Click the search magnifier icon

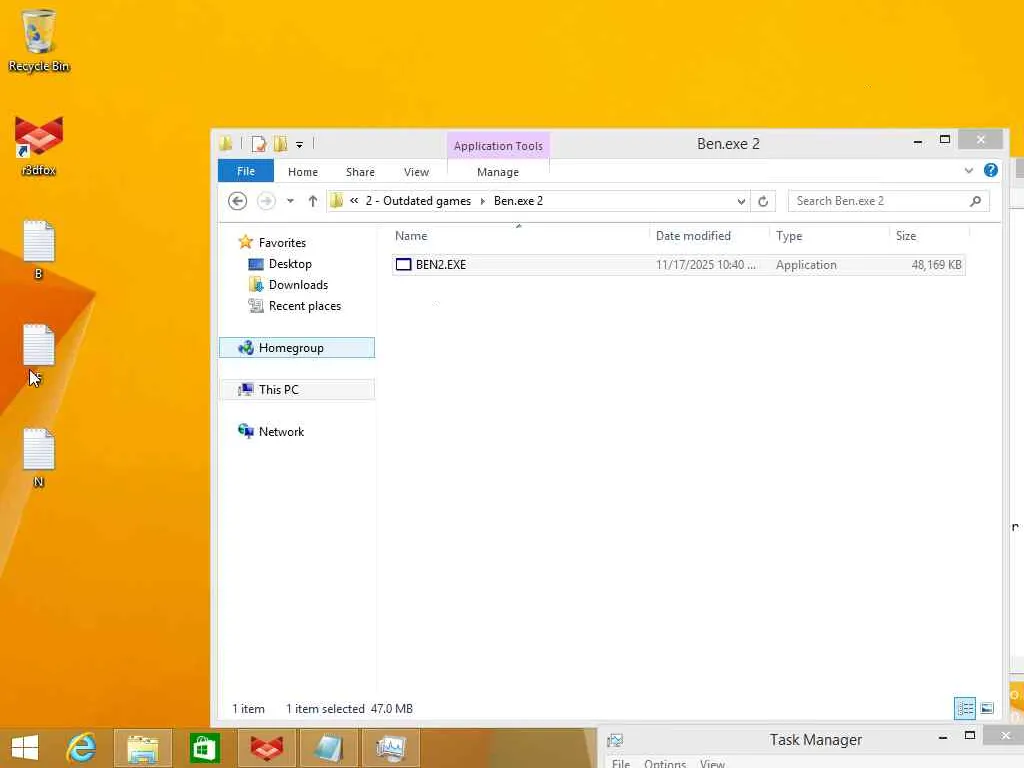(975, 201)
